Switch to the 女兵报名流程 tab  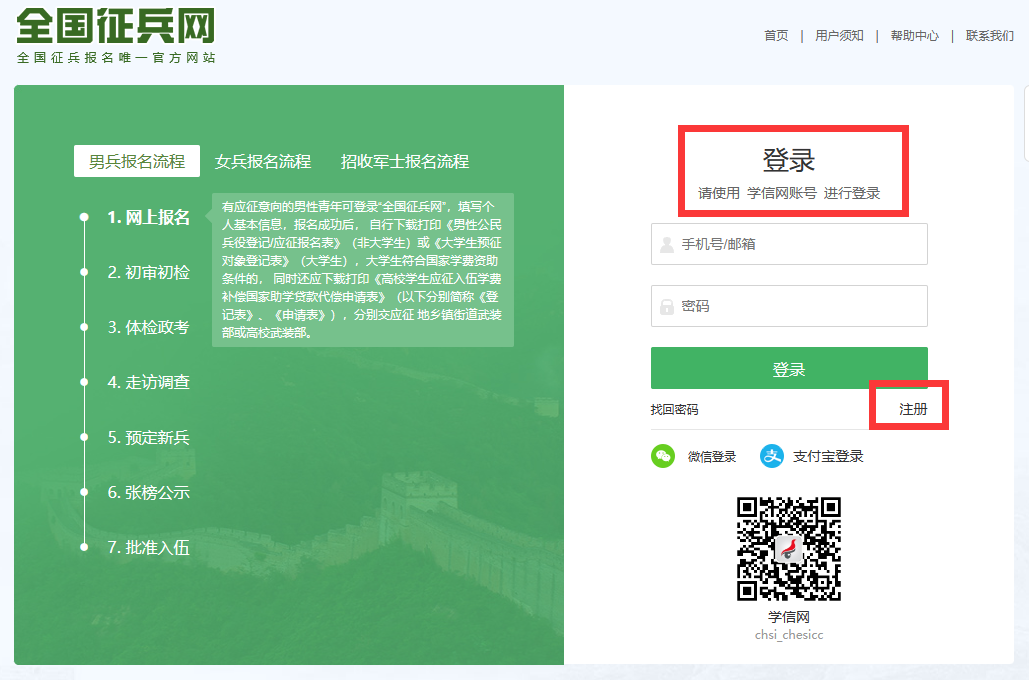(262, 161)
